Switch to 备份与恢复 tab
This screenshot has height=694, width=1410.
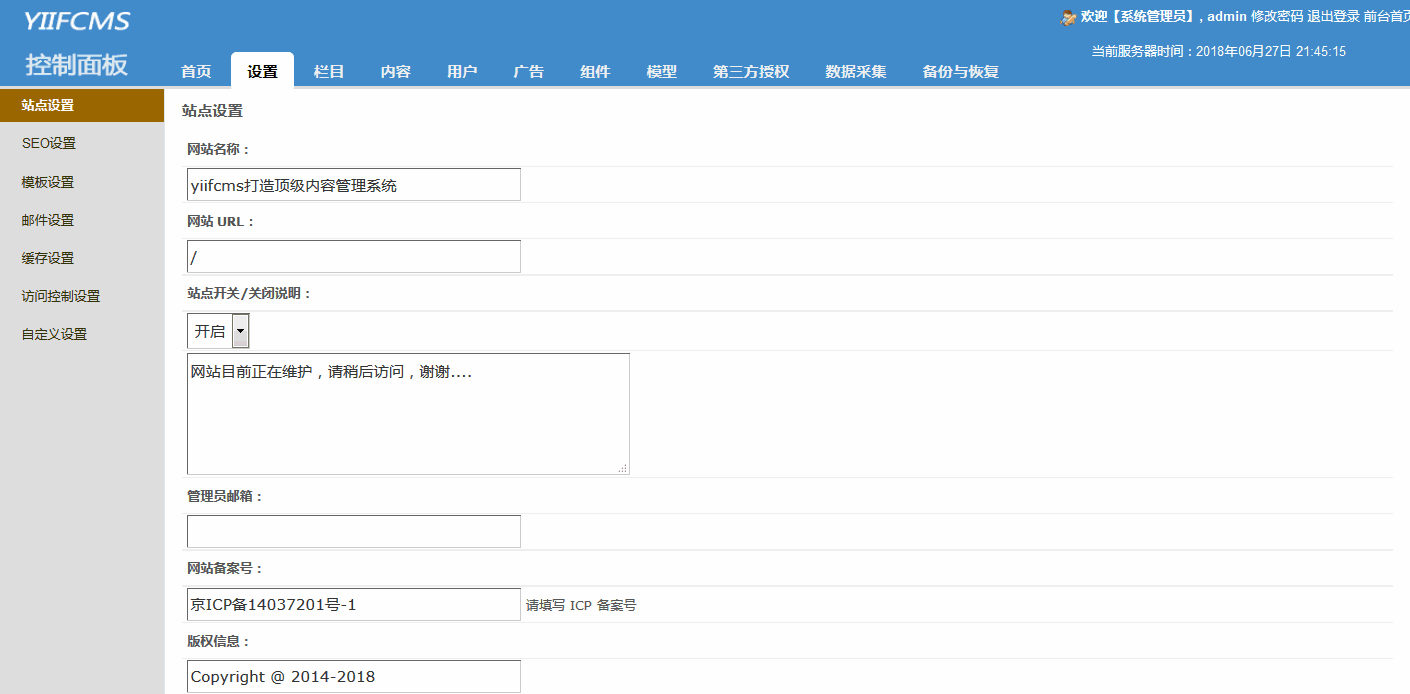(960, 71)
